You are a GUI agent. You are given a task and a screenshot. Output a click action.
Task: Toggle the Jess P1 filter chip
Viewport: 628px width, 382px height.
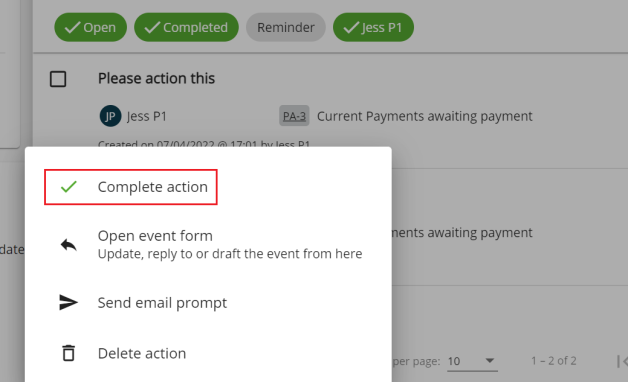click(373, 27)
